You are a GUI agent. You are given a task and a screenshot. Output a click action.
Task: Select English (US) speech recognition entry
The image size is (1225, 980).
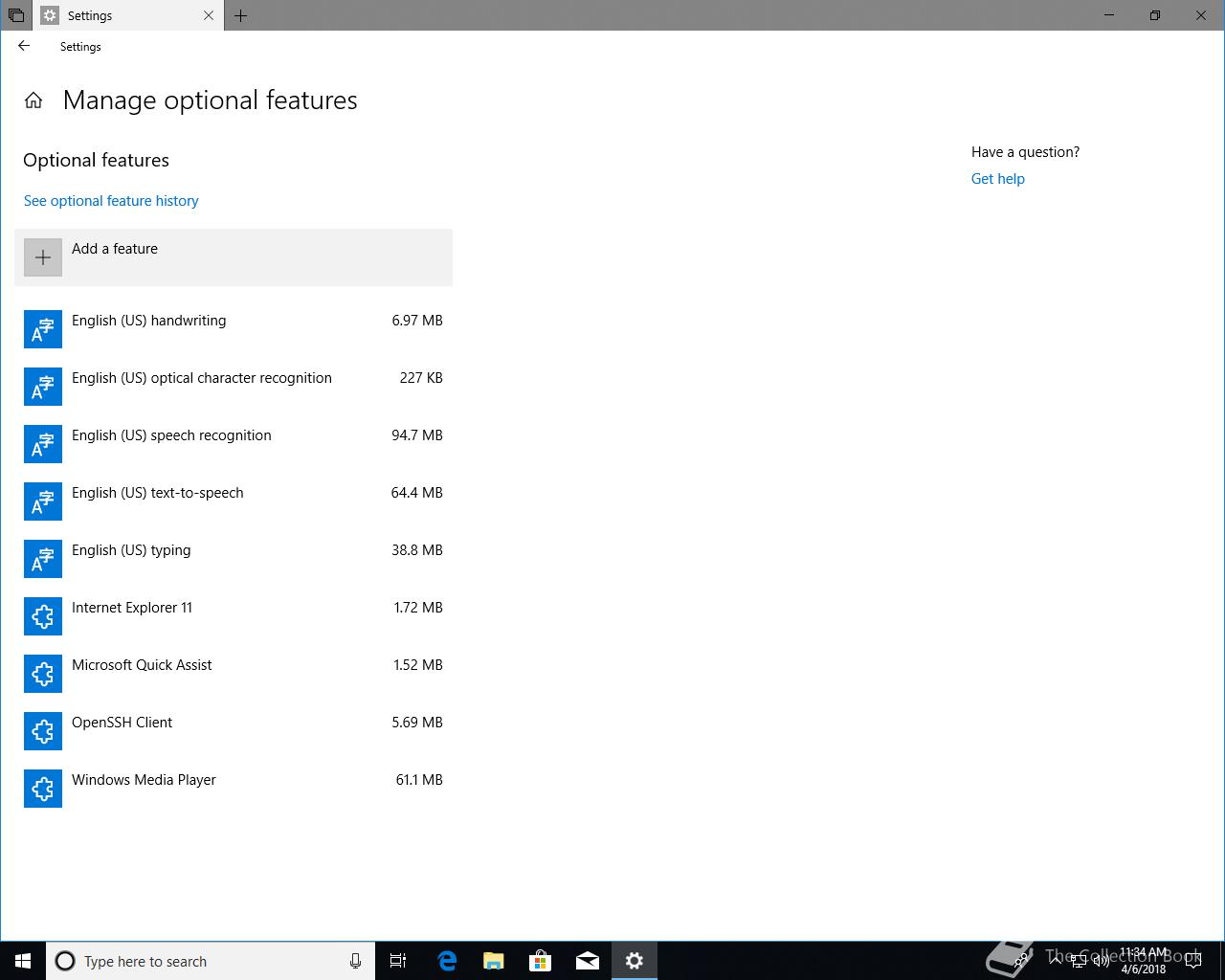pos(234,444)
